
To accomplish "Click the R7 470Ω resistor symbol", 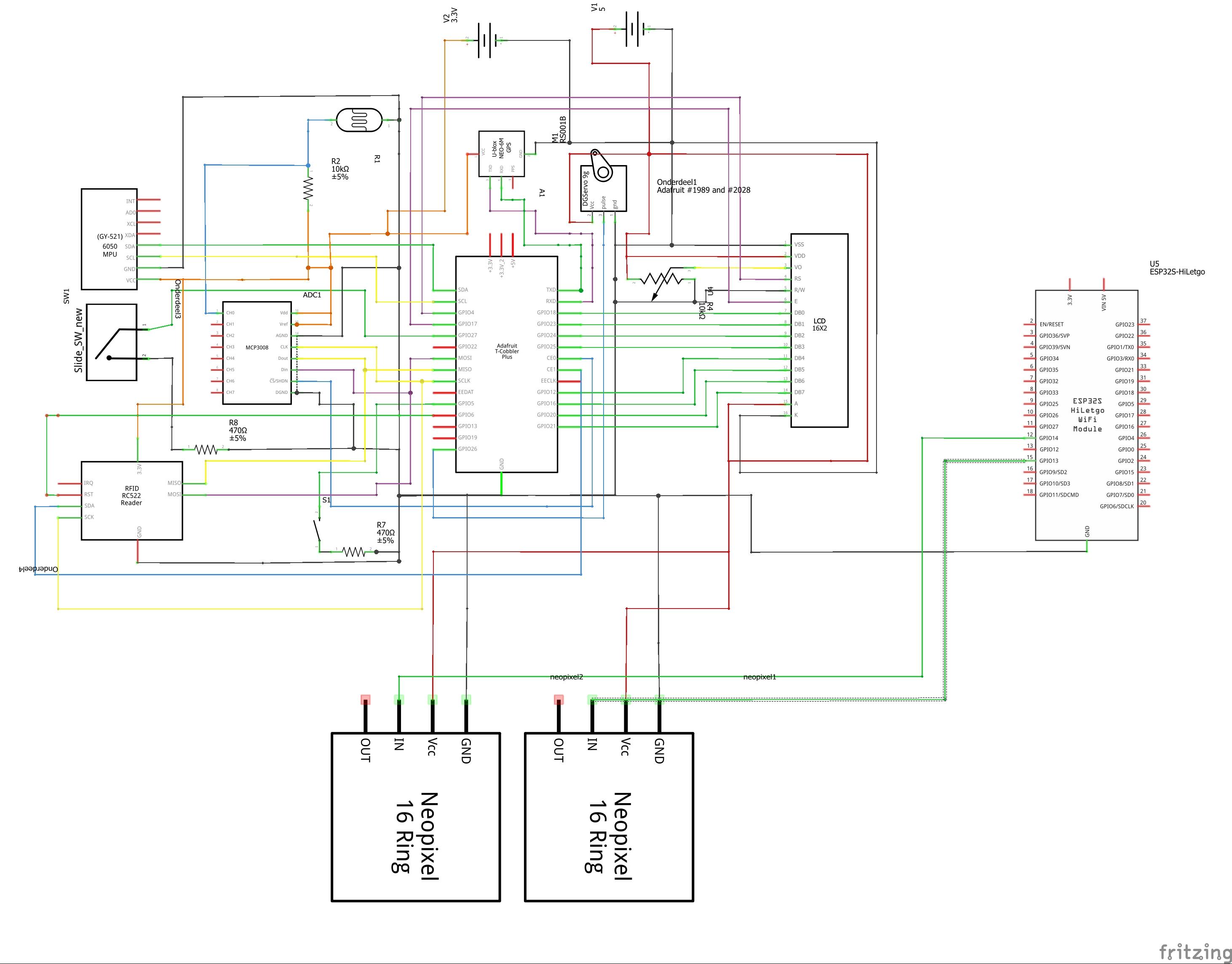I will point(354,551).
